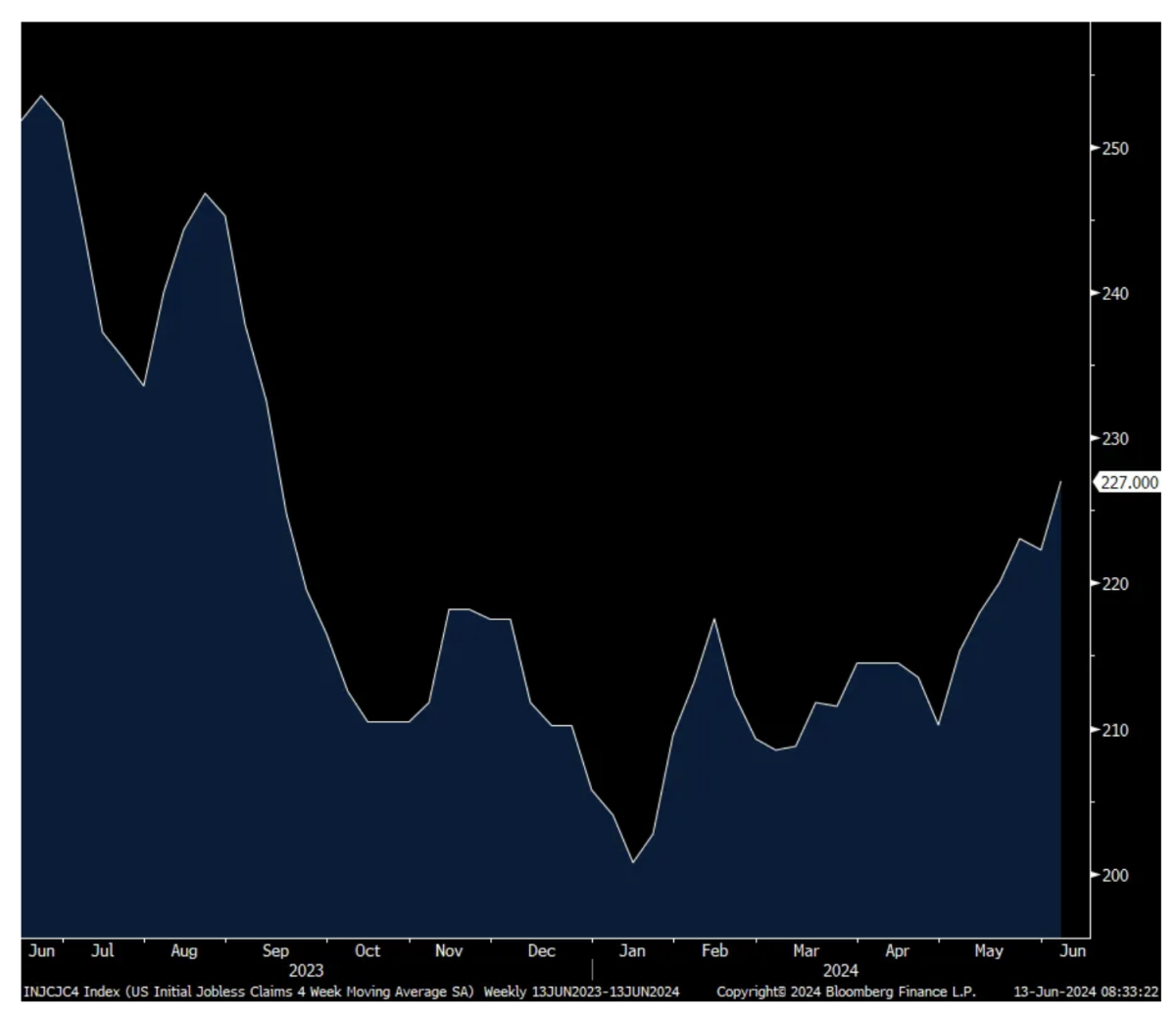
Task: Click the January low point on the line
Action: [633, 862]
